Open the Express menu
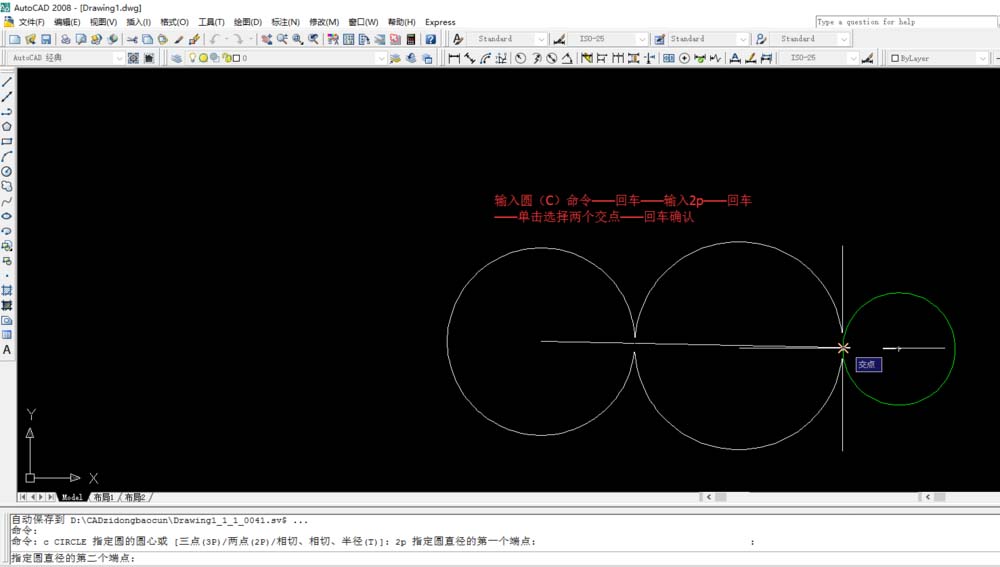The height and width of the screenshot is (567, 1000). coord(440,22)
